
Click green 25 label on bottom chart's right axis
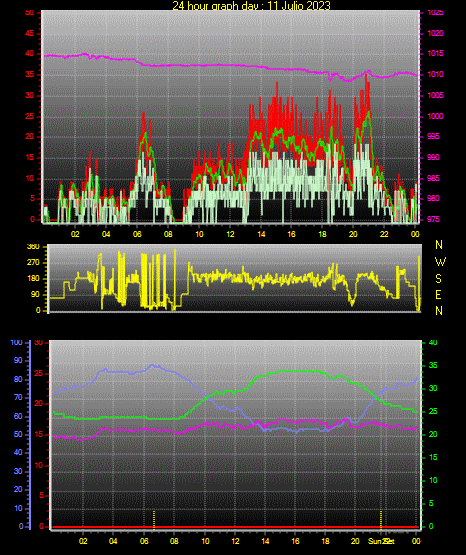[x=433, y=412]
